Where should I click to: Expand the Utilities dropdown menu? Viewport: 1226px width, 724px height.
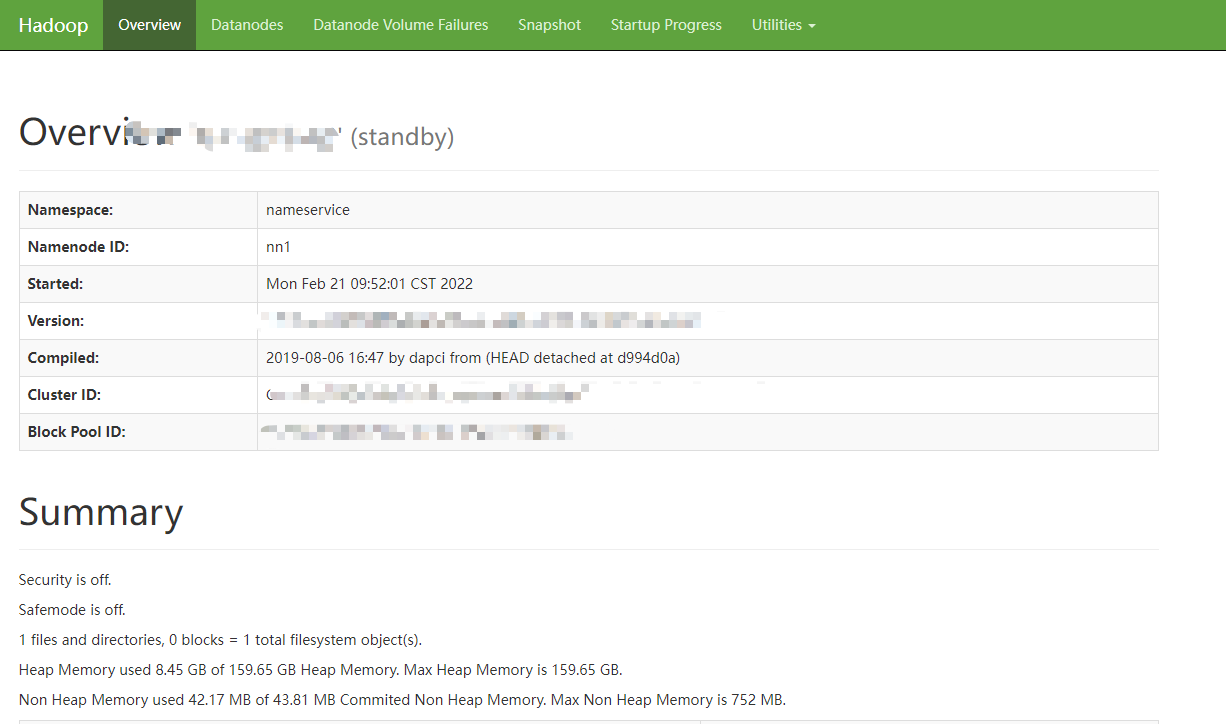tap(784, 25)
